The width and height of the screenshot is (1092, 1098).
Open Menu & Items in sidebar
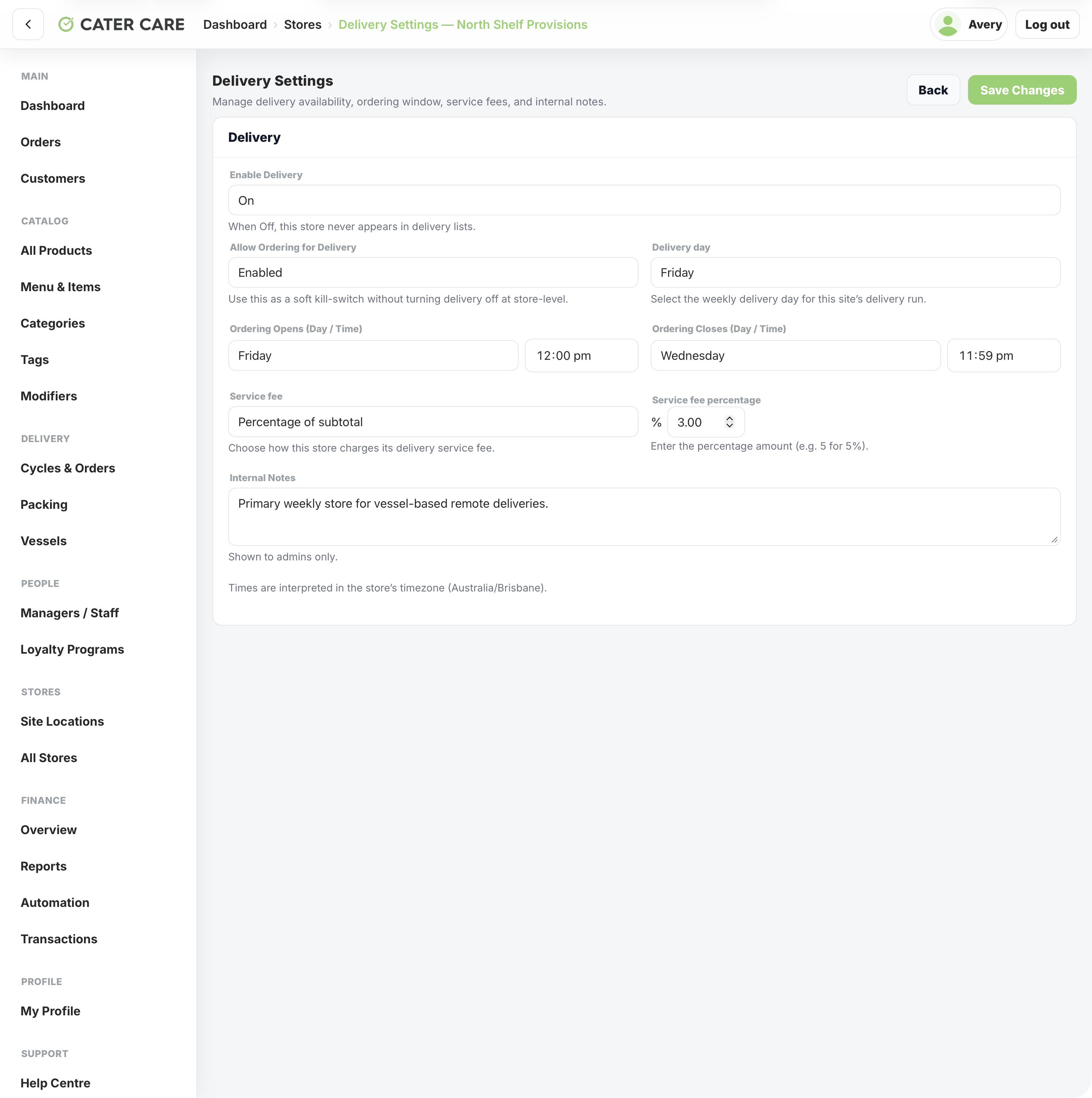click(60, 287)
